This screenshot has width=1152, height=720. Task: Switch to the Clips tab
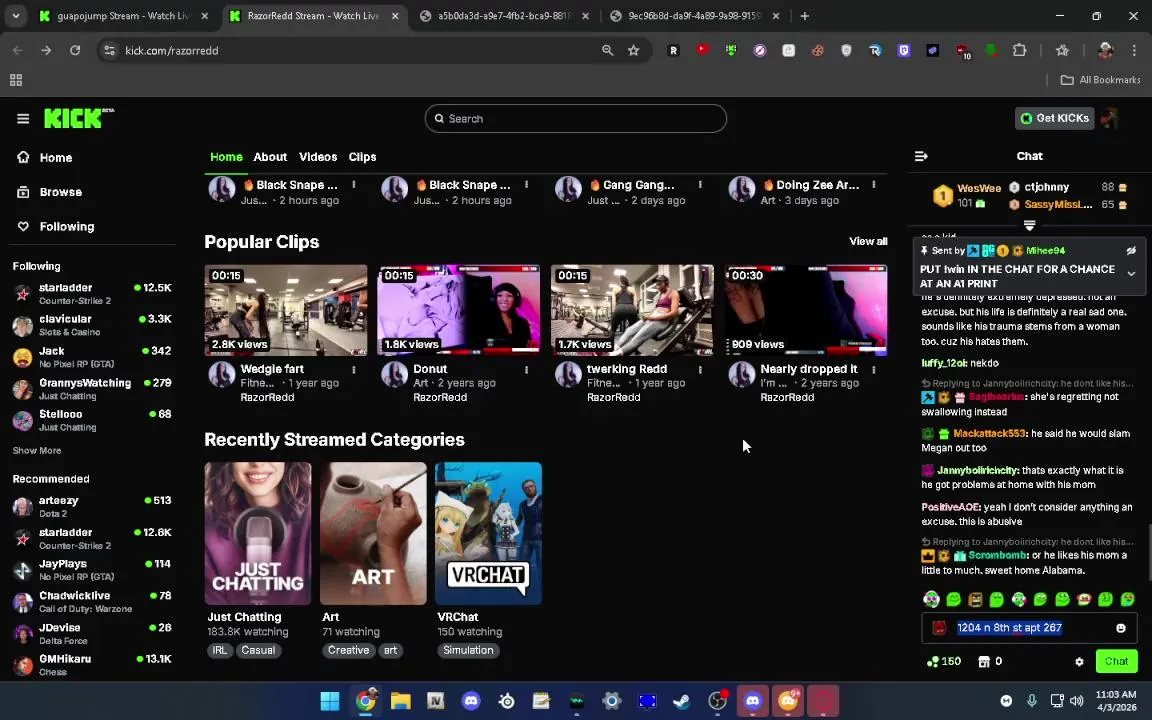pos(362,156)
